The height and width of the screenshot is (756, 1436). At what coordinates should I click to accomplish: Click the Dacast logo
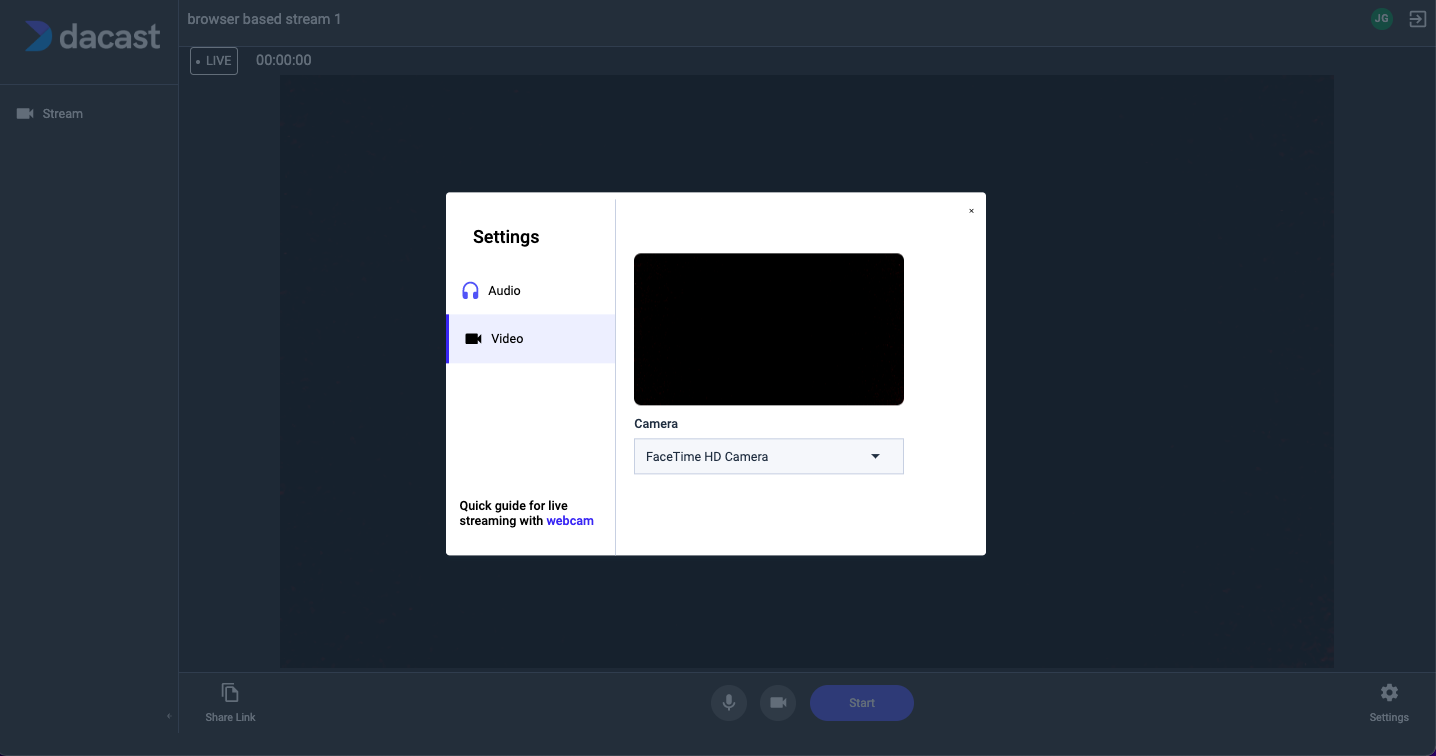pos(93,36)
